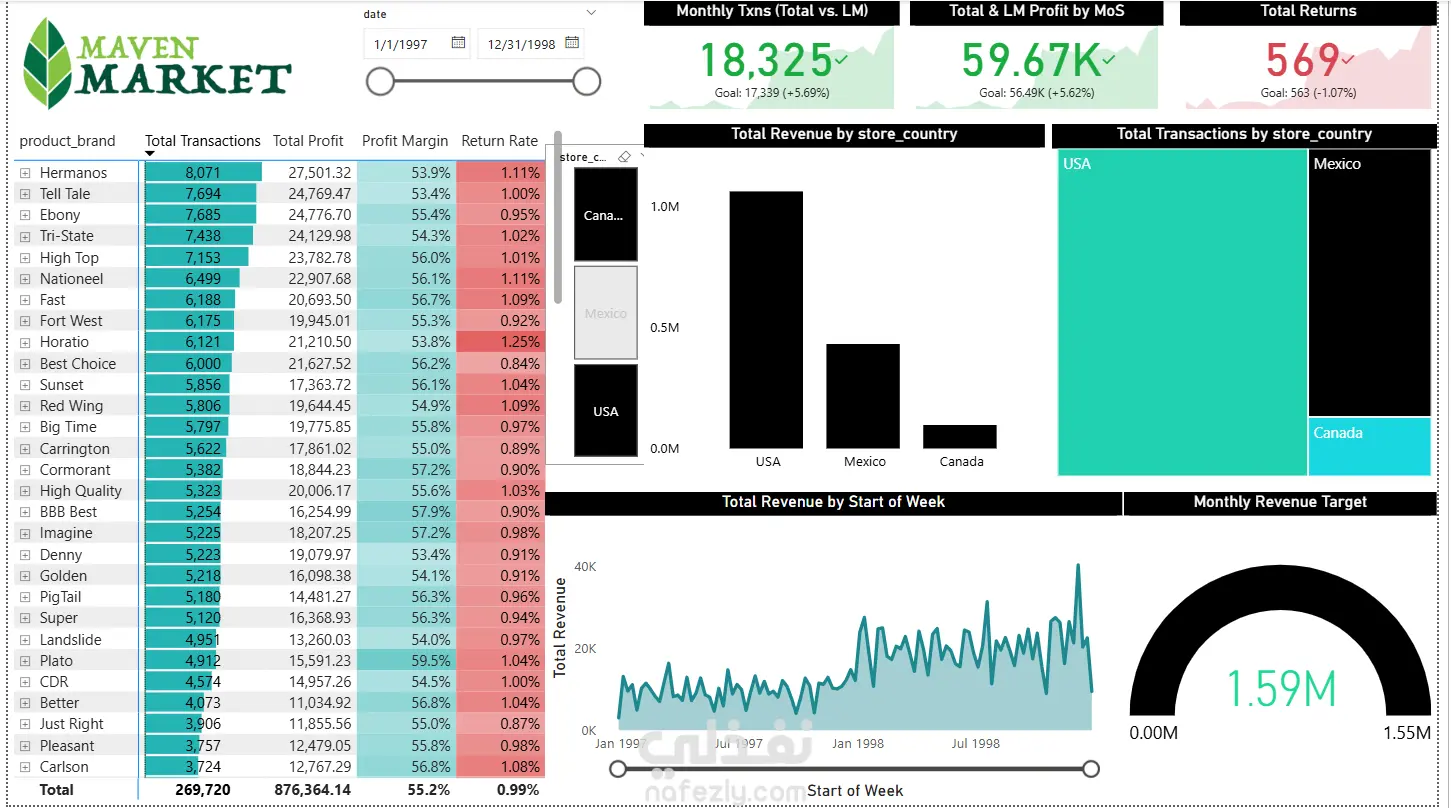Clear store_country slicer selections with eraser
The height and width of the screenshot is (808, 1451).
(625, 156)
